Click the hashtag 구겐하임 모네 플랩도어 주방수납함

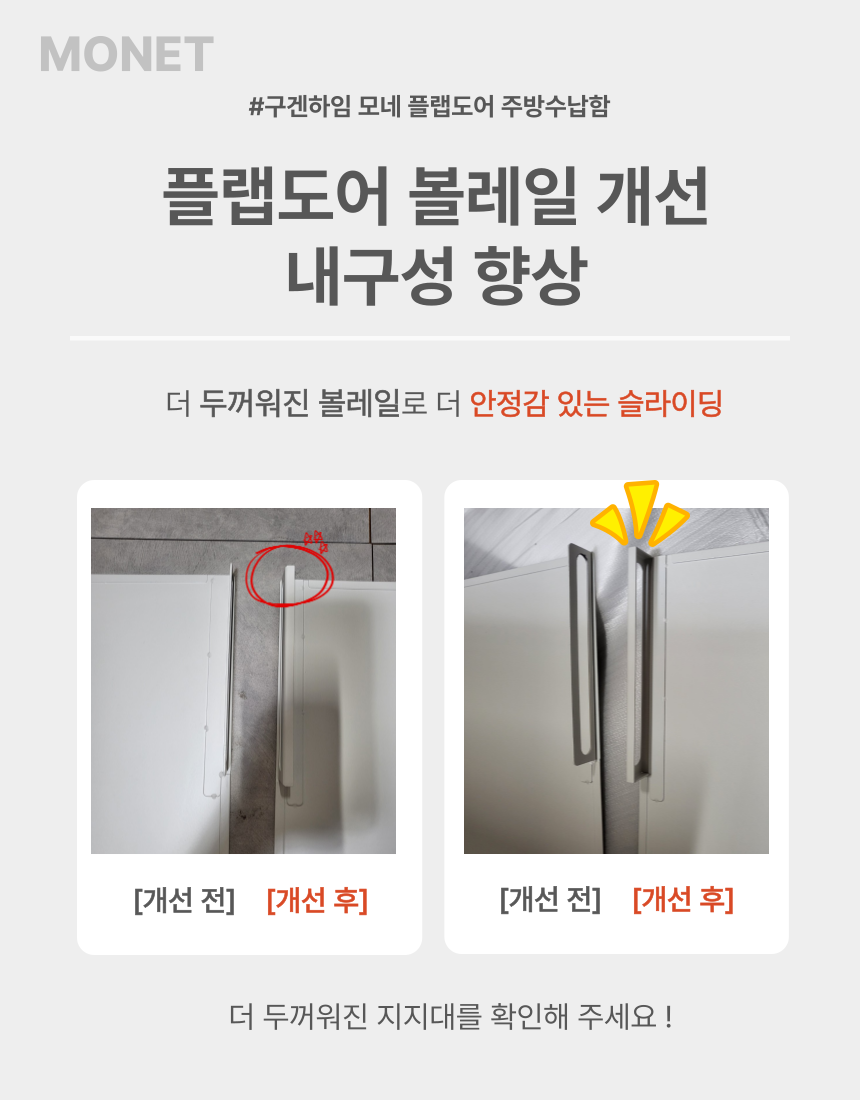coord(429,107)
